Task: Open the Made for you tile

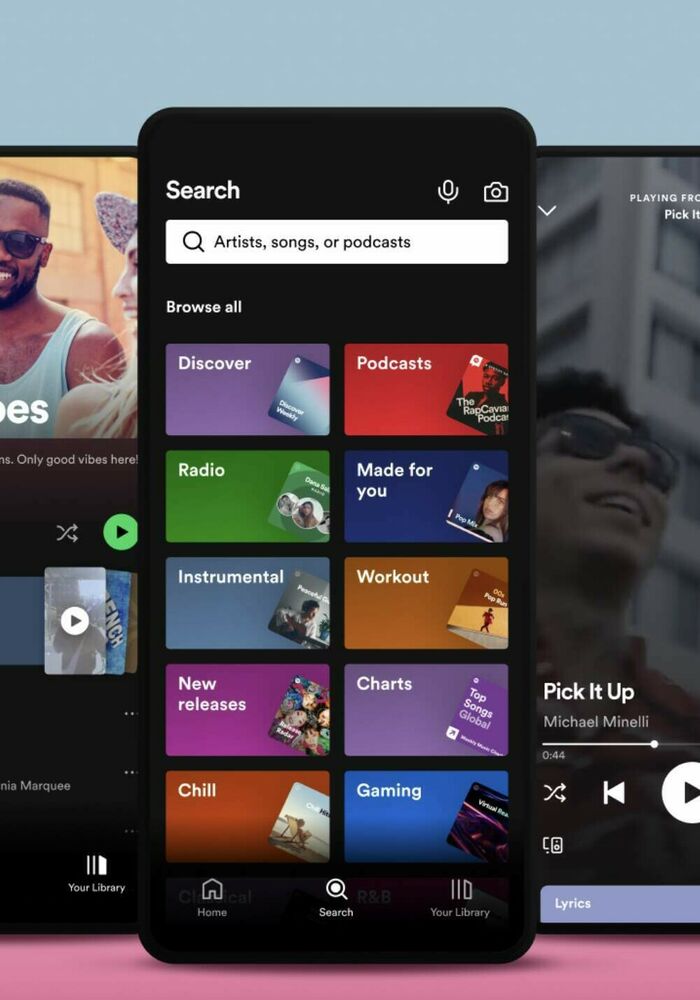Action: 426,496
